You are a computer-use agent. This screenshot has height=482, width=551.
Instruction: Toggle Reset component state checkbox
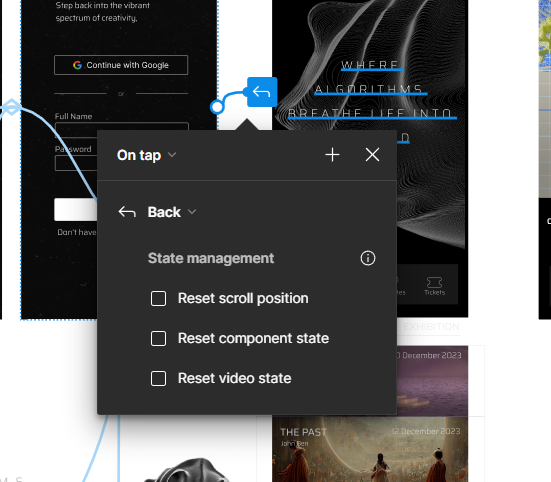158,338
